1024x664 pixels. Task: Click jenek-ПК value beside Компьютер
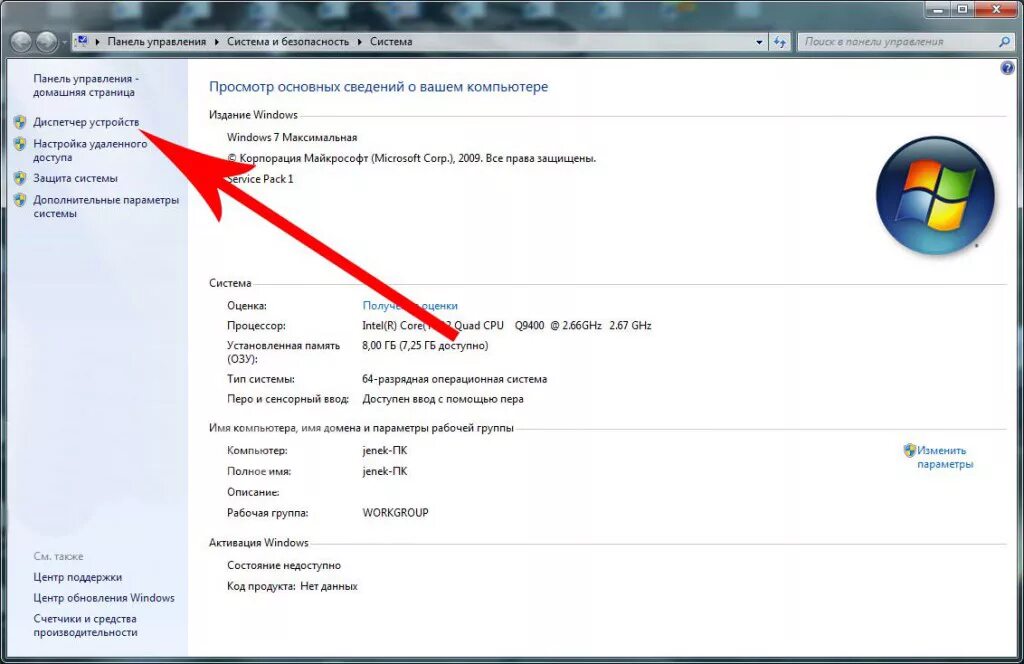coord(385,451)
